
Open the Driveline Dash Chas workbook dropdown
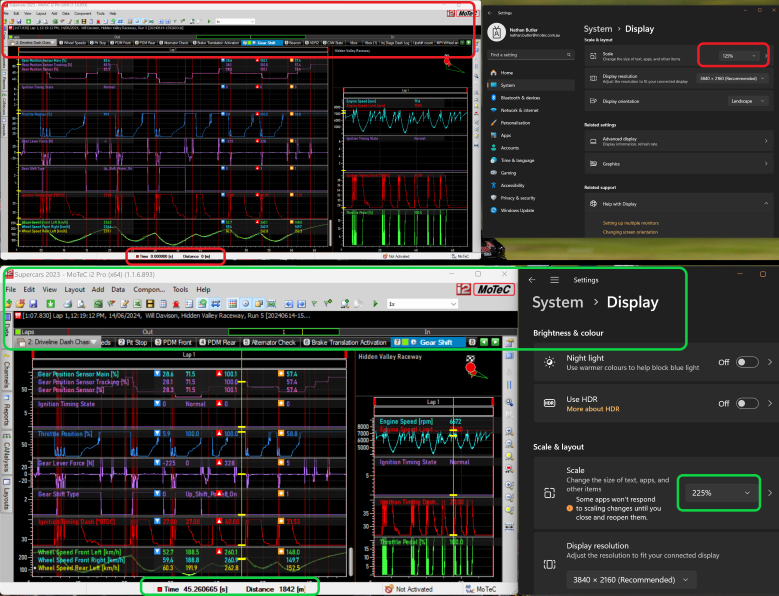(x=93, y=342)
